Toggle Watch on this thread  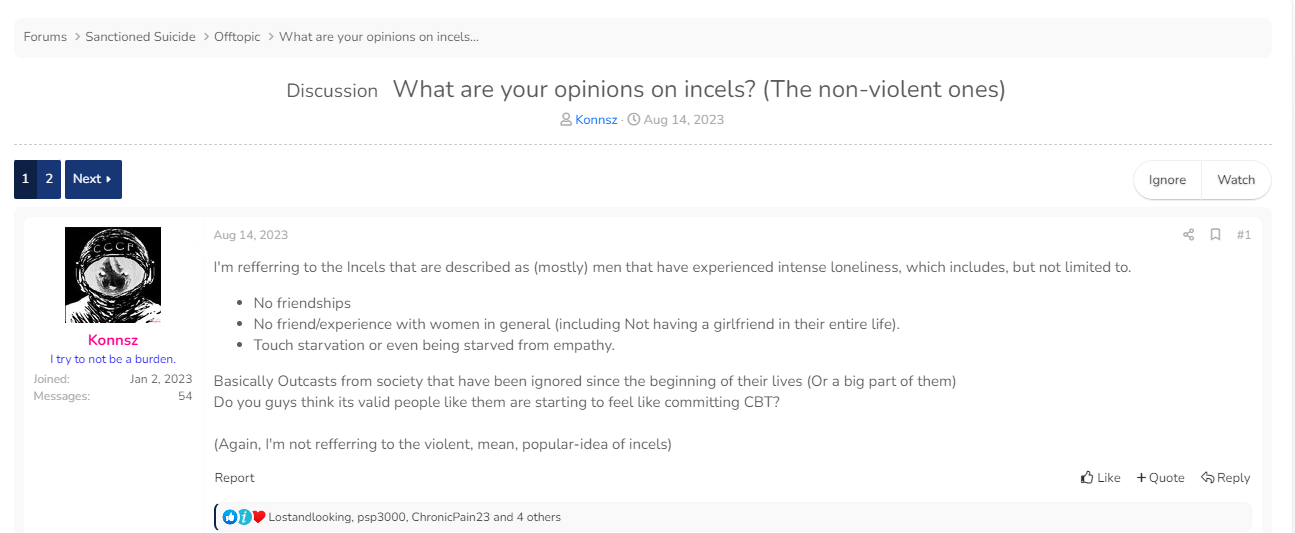1236,180
